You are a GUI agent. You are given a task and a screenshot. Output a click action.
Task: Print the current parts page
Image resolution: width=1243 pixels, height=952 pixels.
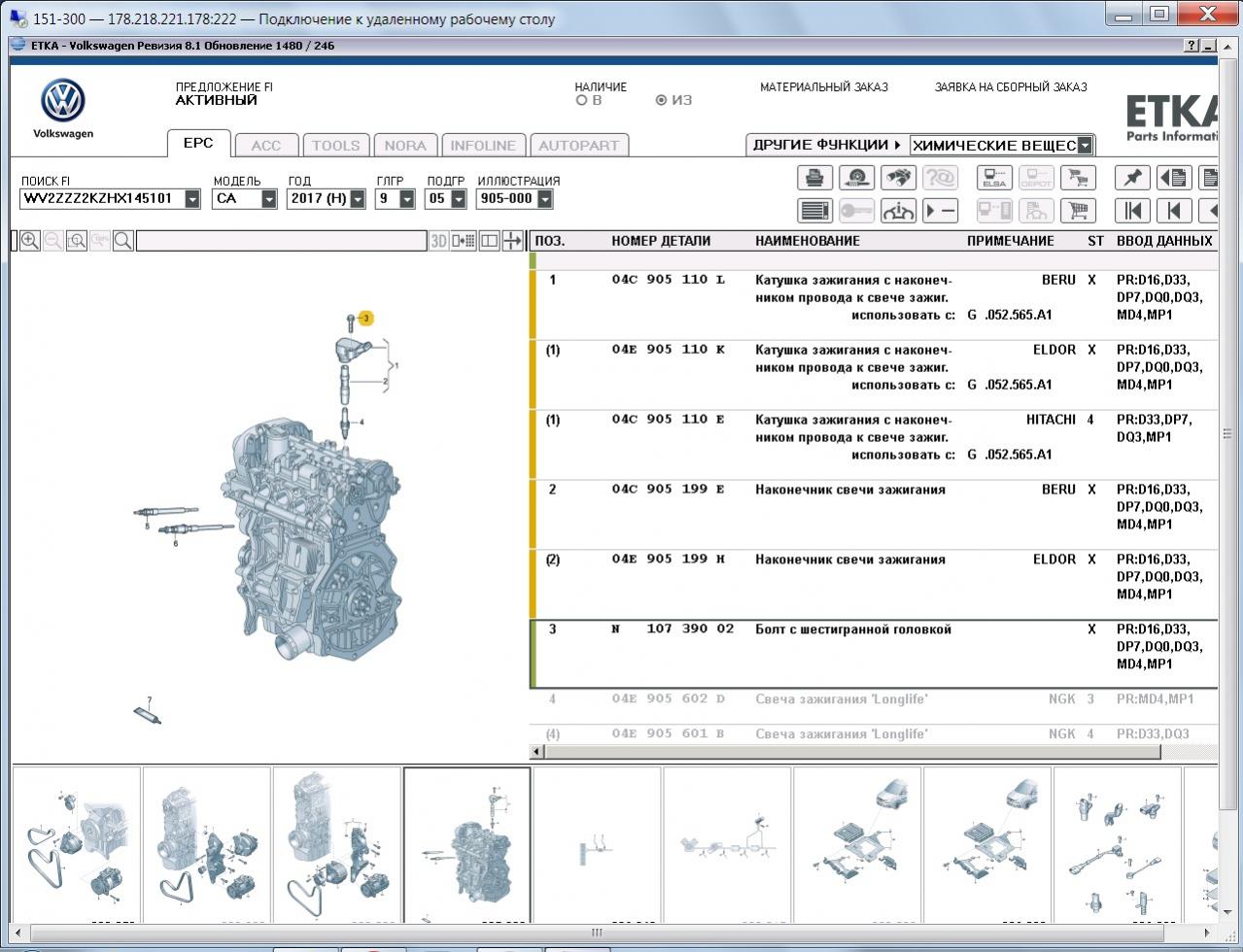tap(814, 178)
